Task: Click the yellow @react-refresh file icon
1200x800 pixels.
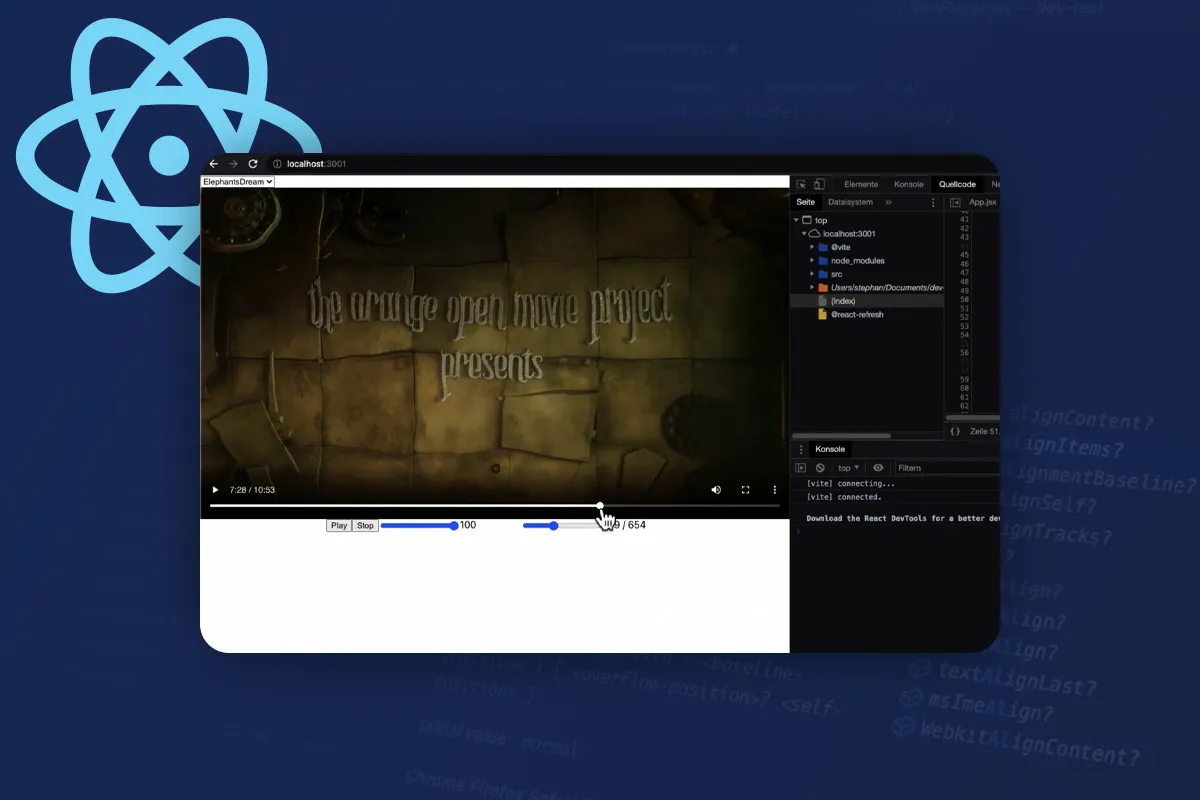Action: [x=822, y=314]
